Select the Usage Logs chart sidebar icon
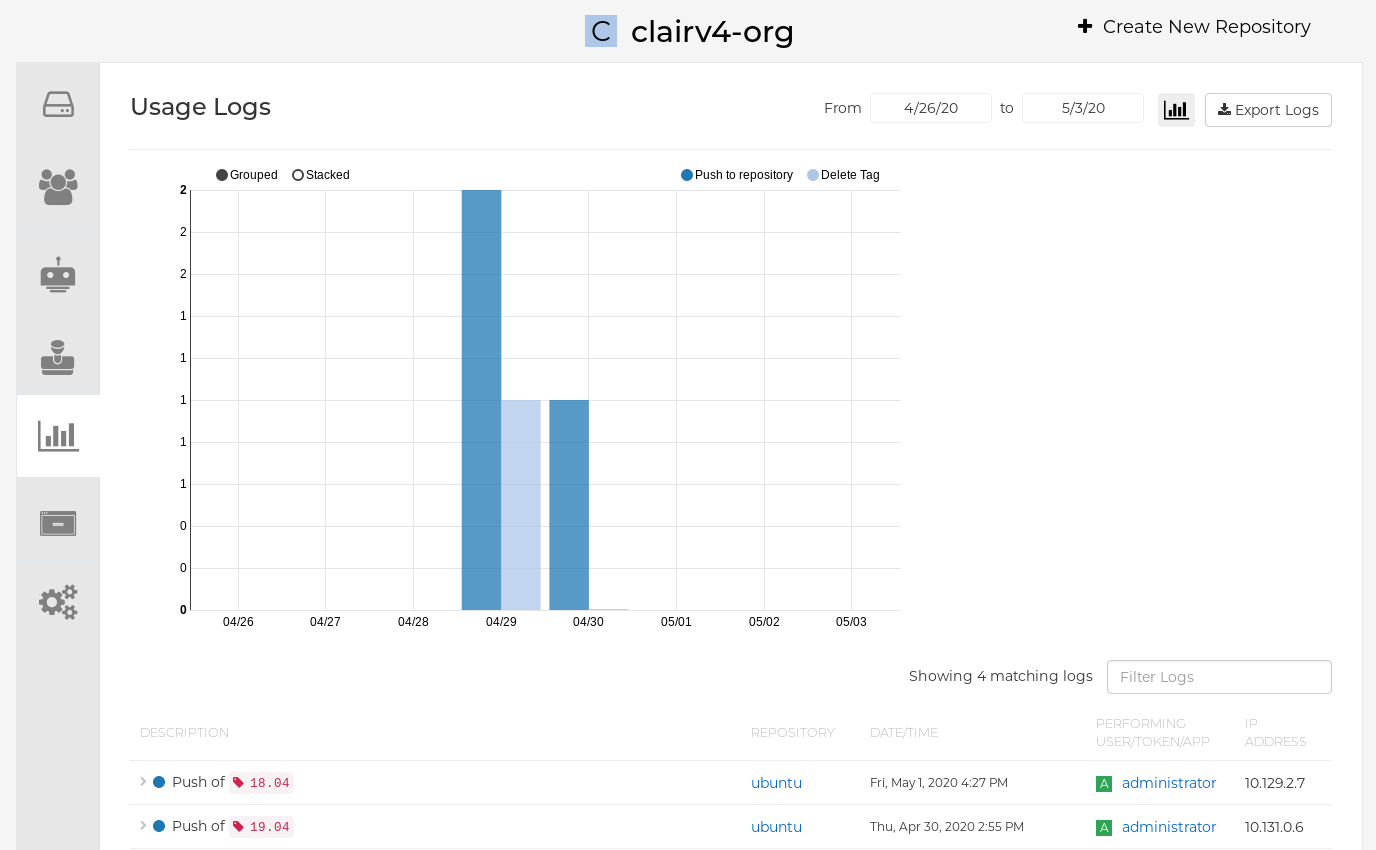This screenshot has height=850, width=1376. pos(58,436)
